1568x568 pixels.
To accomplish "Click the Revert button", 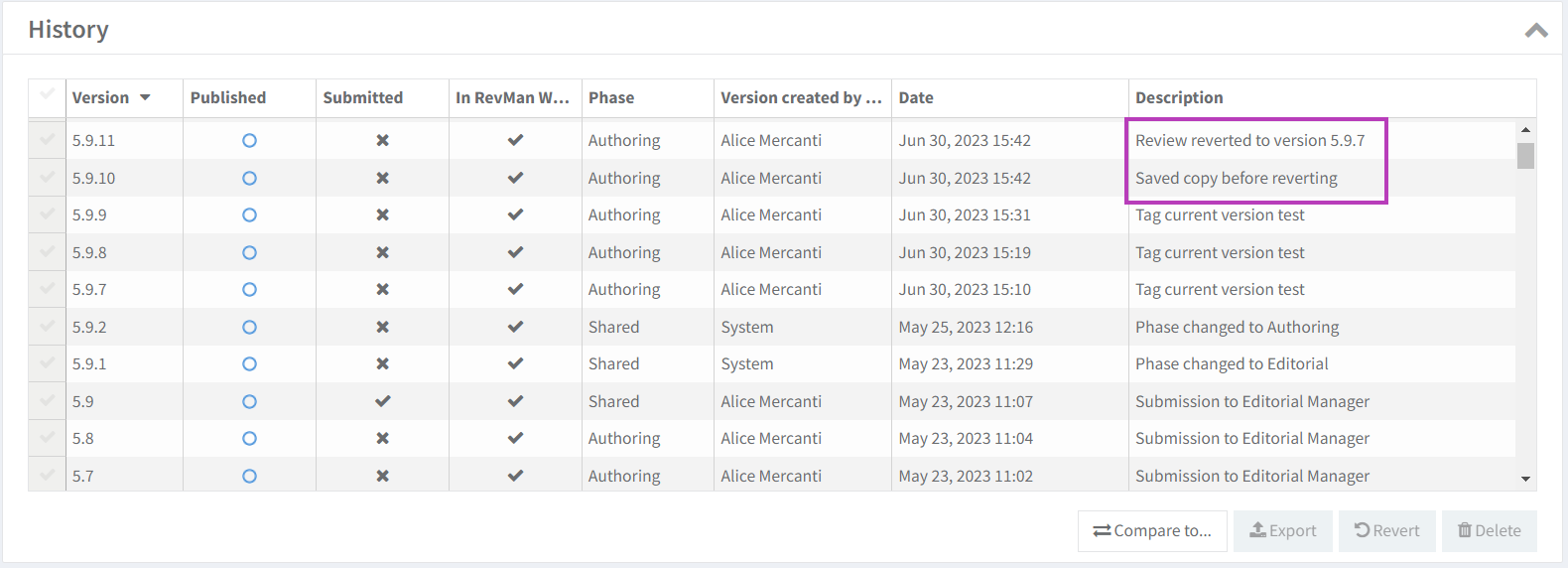I will (1386, 531).
